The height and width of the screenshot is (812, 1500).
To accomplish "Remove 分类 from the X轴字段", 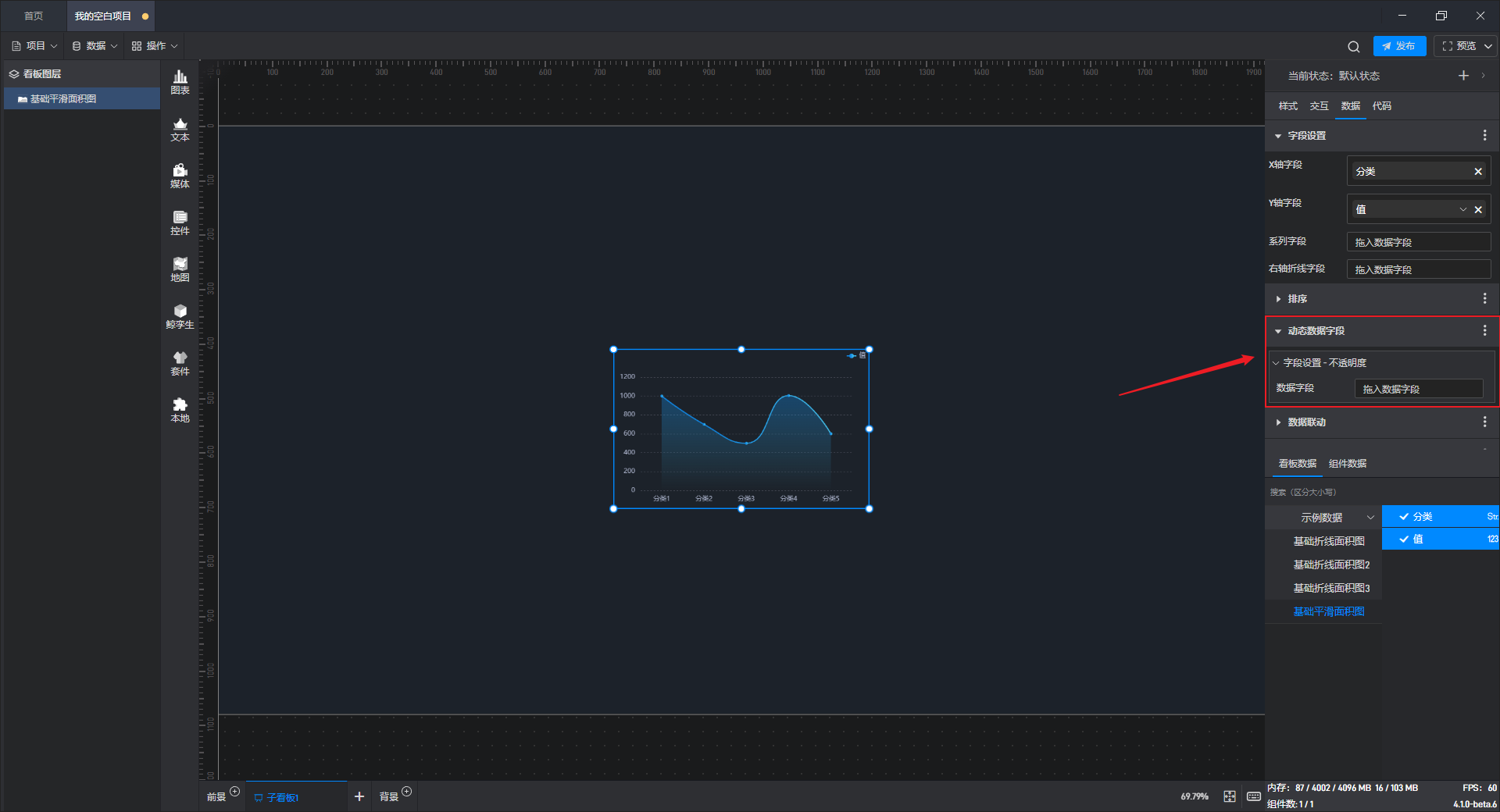I will [1478, 172].
